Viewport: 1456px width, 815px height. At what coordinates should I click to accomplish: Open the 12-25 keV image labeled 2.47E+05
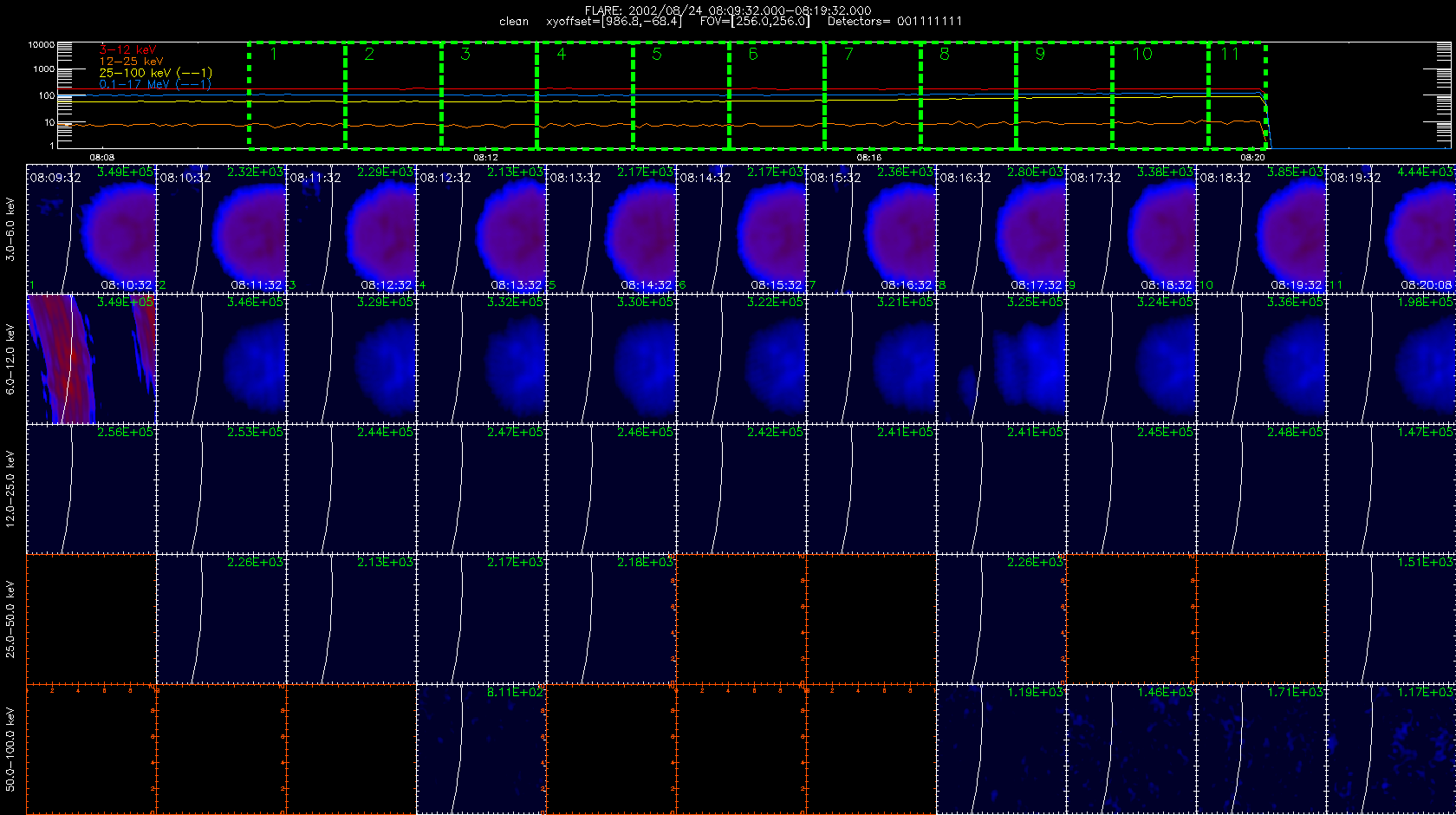[x=481, y=489]
